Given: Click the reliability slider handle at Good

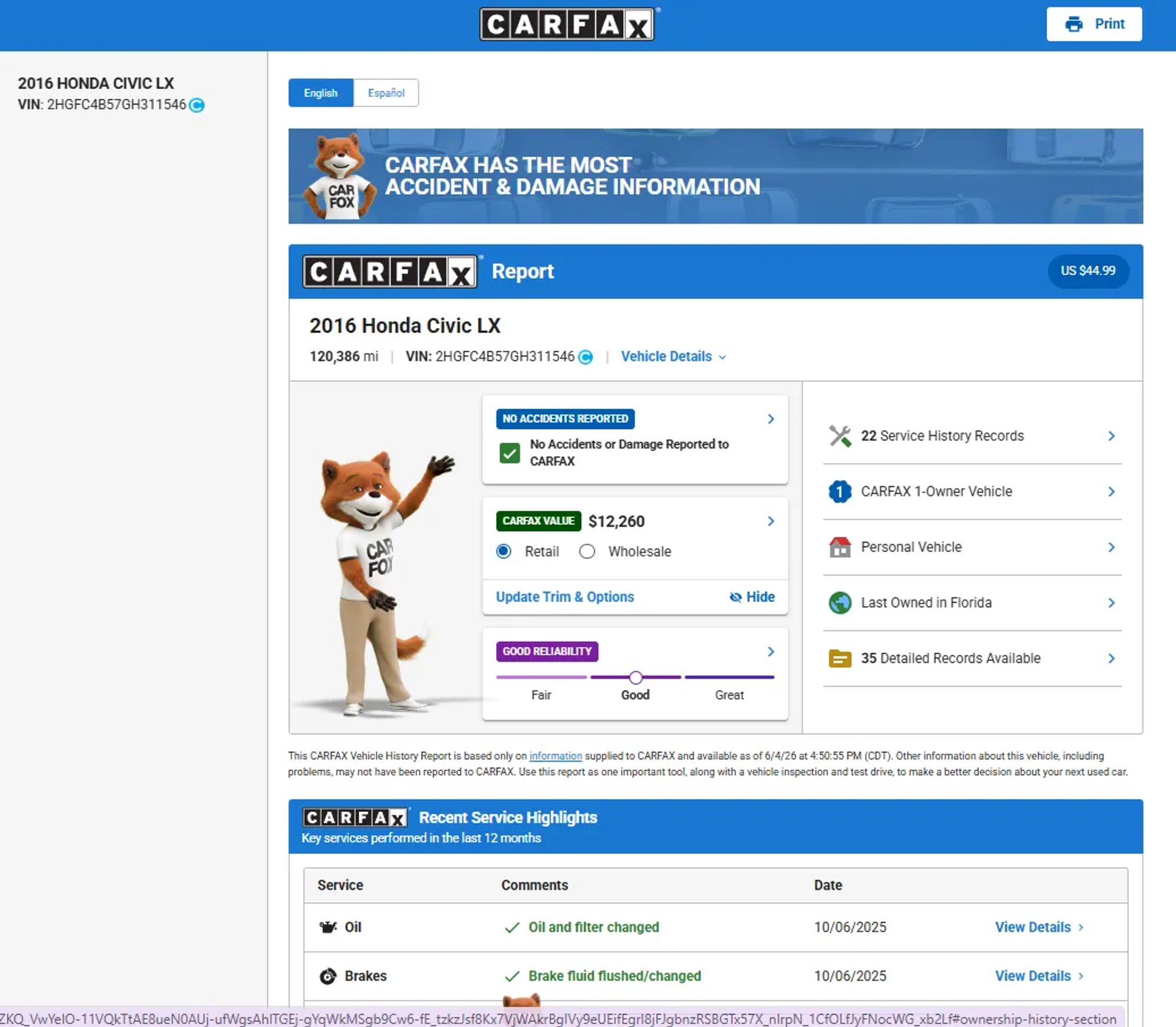Looking at the screenshot, I should tap(636, 678).
